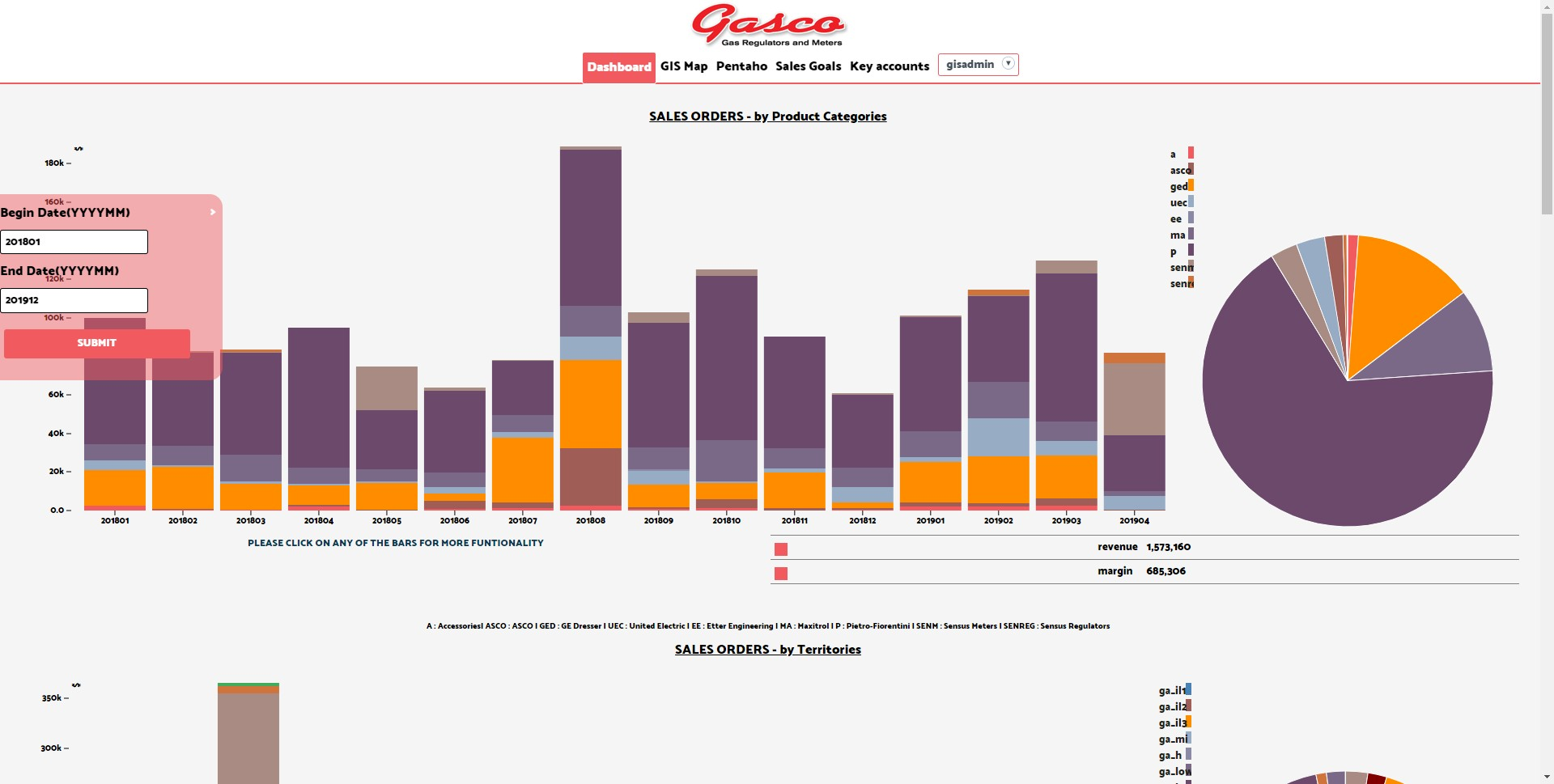Select the p legend color swatch
Image resolution: width=1554 pixels, height=784 pixels.
click(x=1191, y=250)
